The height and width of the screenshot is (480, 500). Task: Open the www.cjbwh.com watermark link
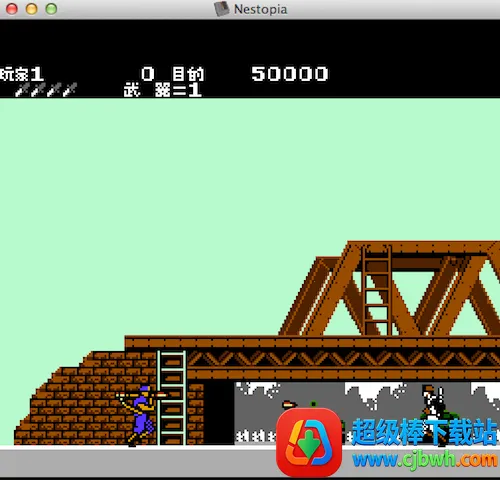pos(425,460)
